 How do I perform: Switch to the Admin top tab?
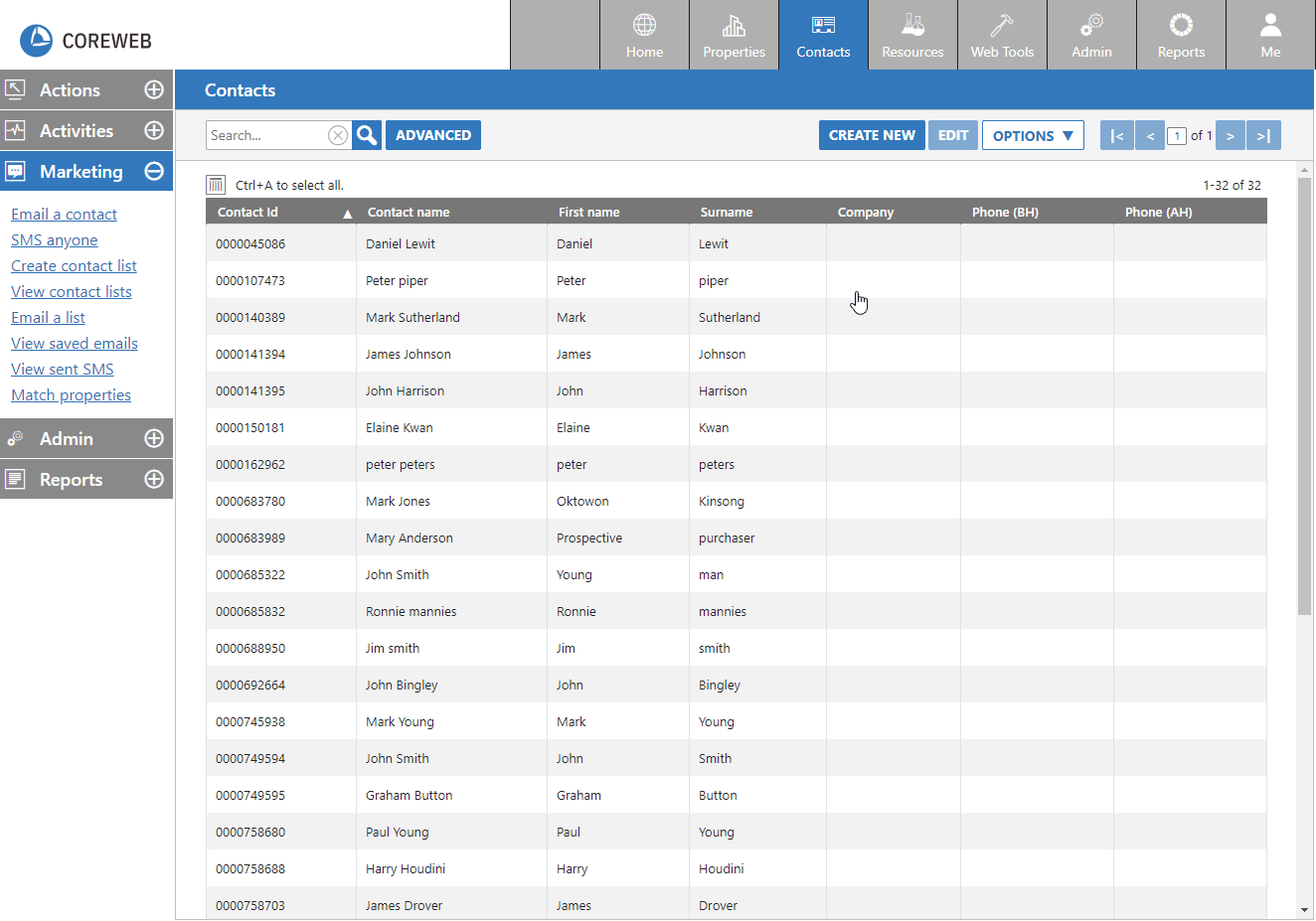click(1091, 36)
